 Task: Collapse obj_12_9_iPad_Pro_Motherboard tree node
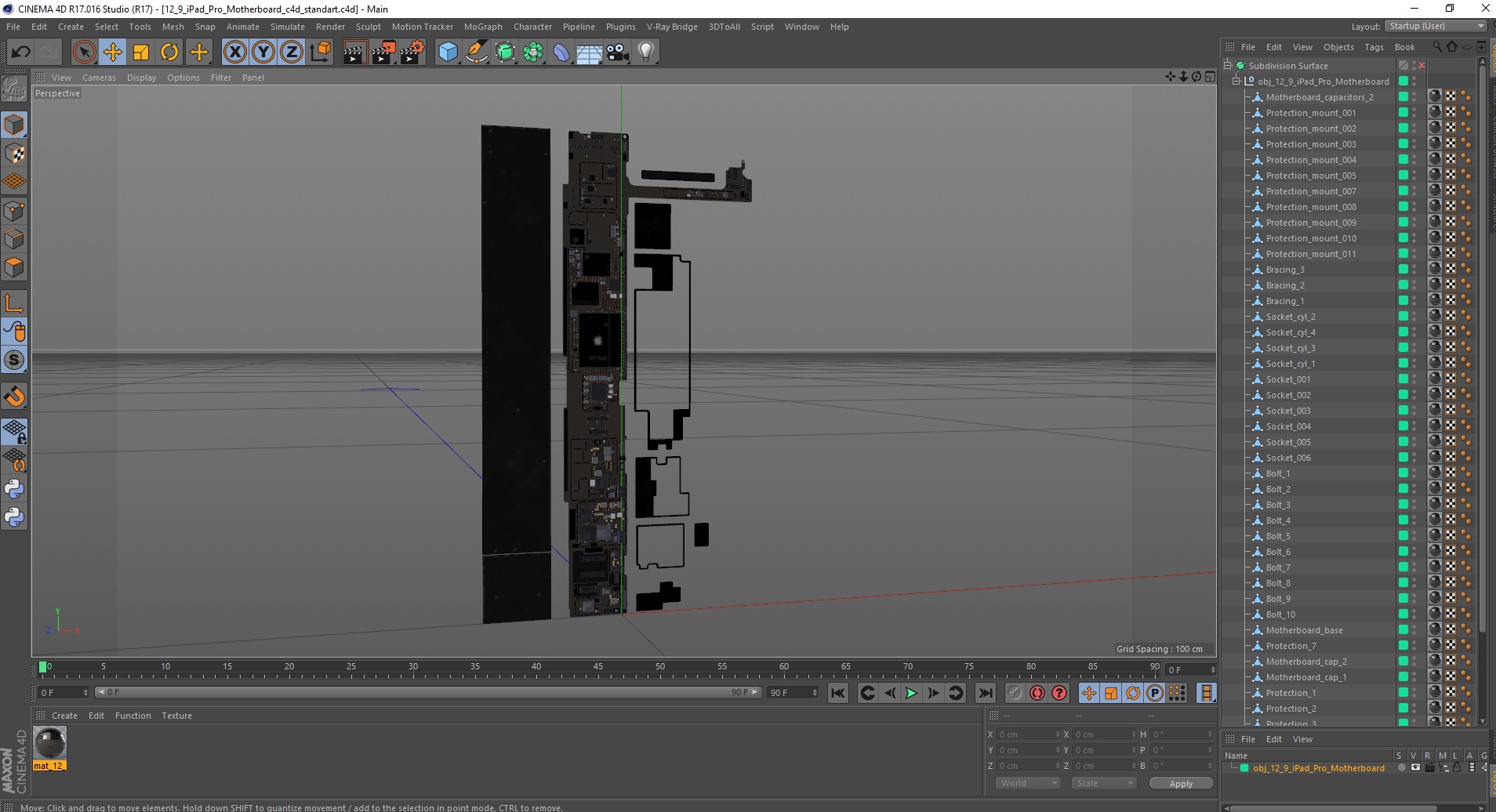pos(1236,81)
